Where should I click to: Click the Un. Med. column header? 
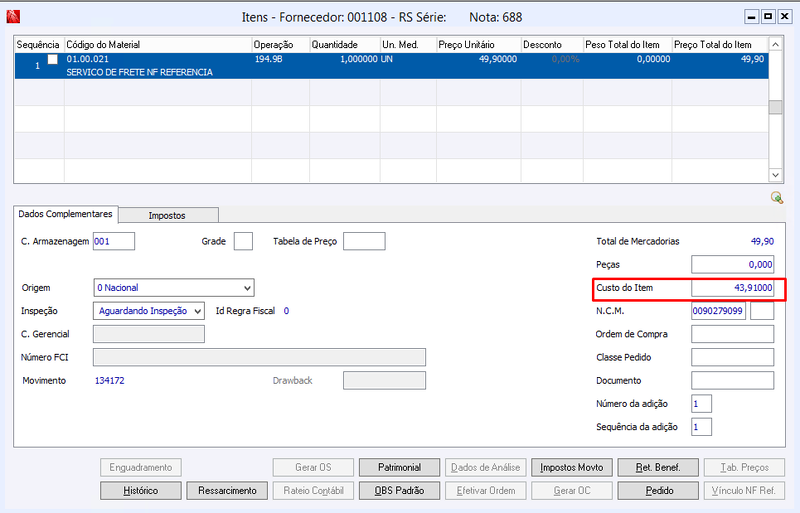[x=408, y=44]
